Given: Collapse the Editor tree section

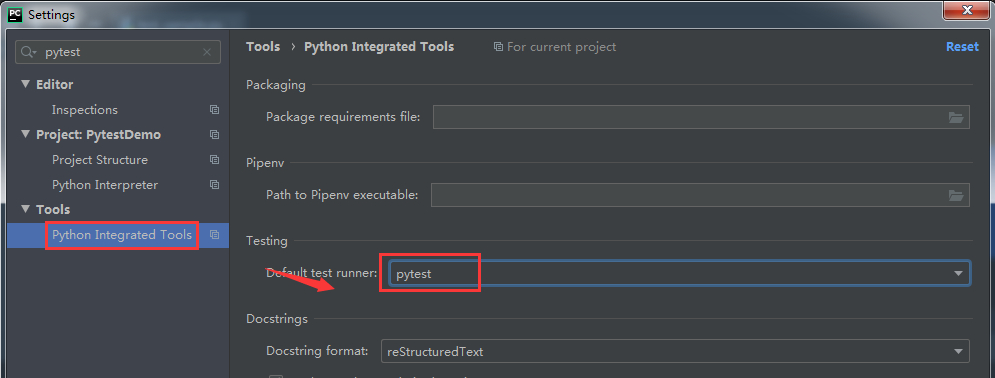Looking at the screenshot, I should point(25,84).
